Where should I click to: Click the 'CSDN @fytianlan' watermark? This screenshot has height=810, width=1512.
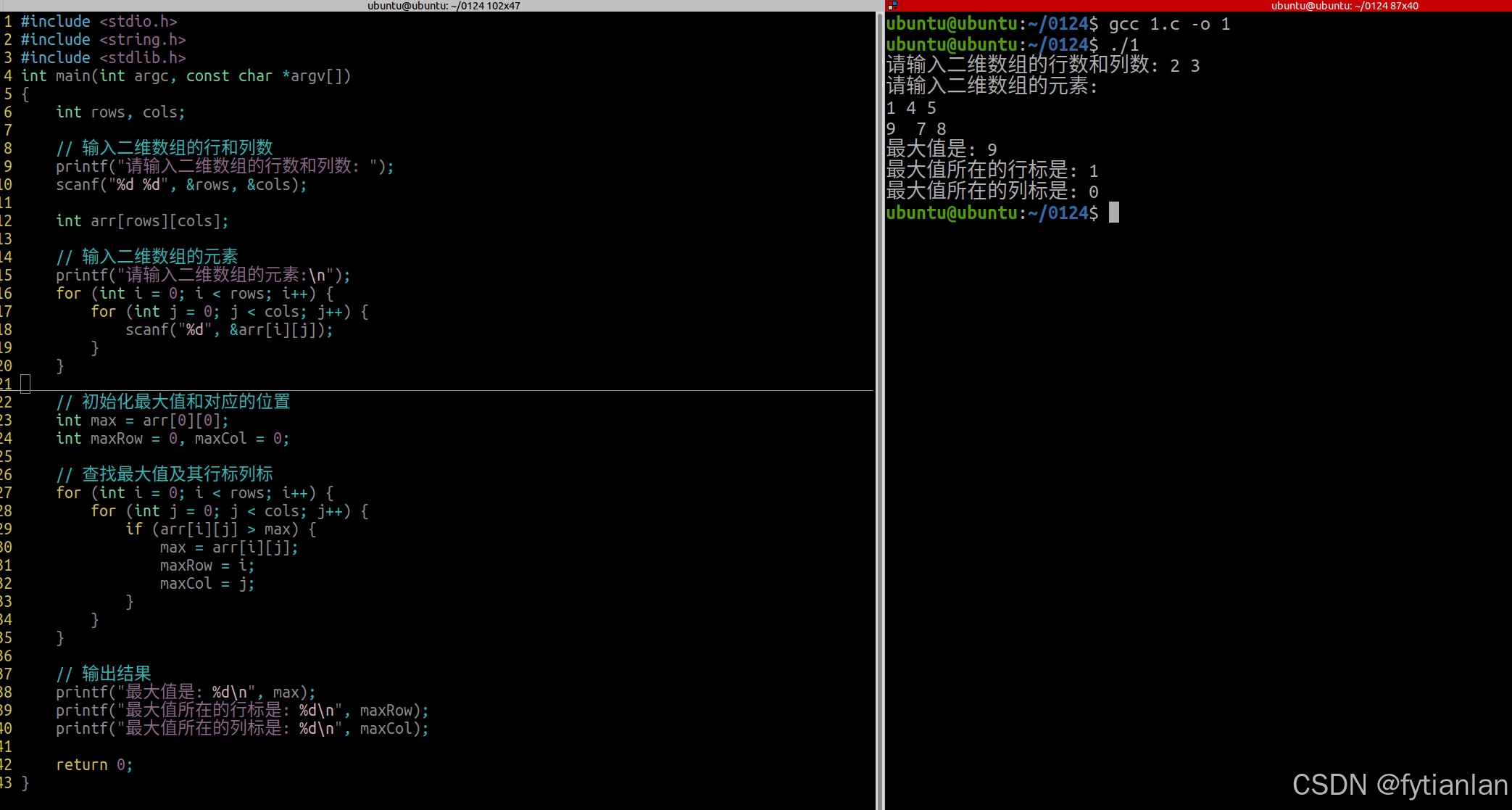(1400, 785)
